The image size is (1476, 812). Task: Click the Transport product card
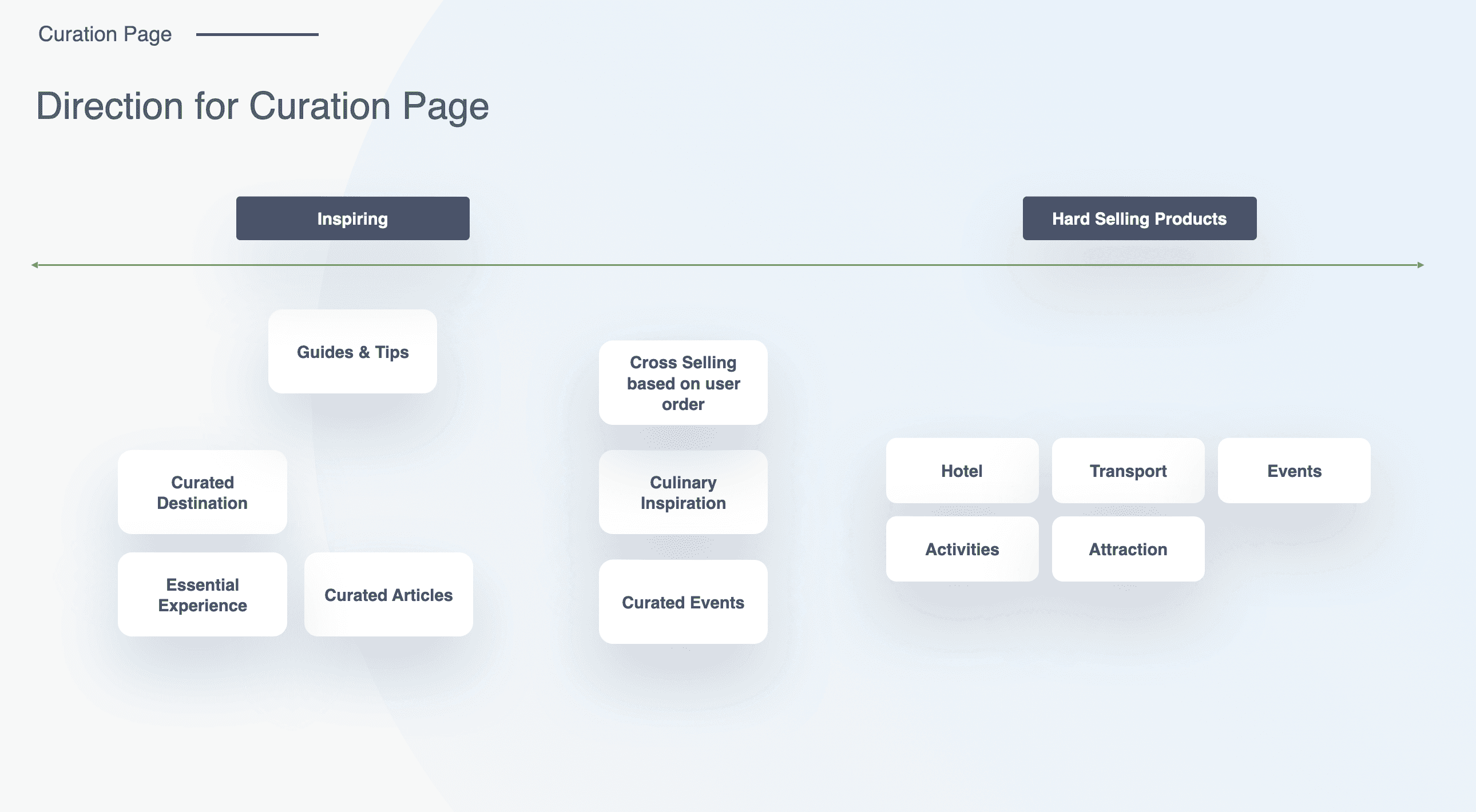1128,471
